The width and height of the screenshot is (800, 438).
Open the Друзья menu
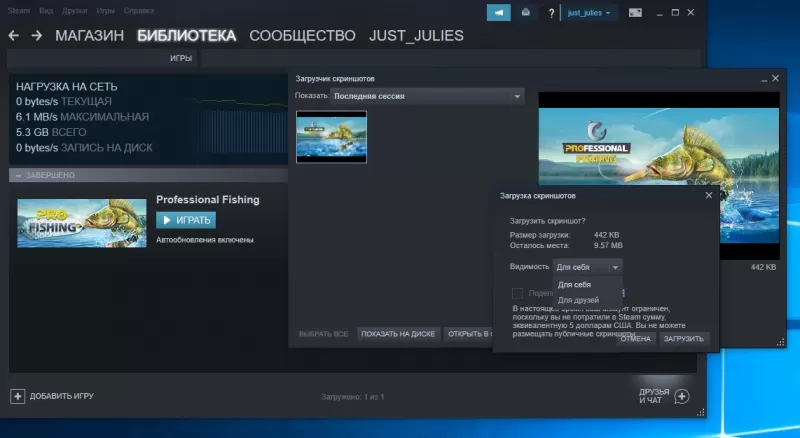(x=74, y=11)
